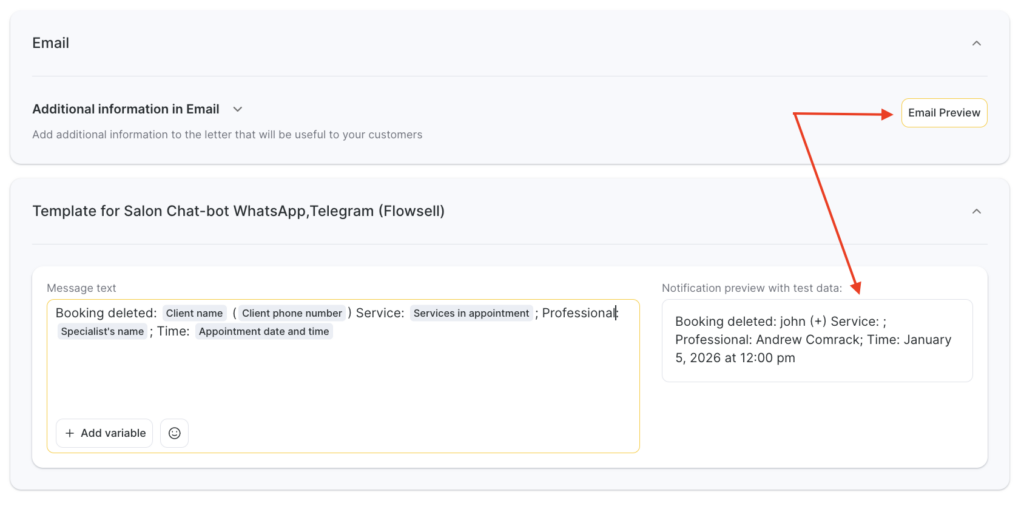
Task: Open the Email Preview button
Action: [943, 113]
